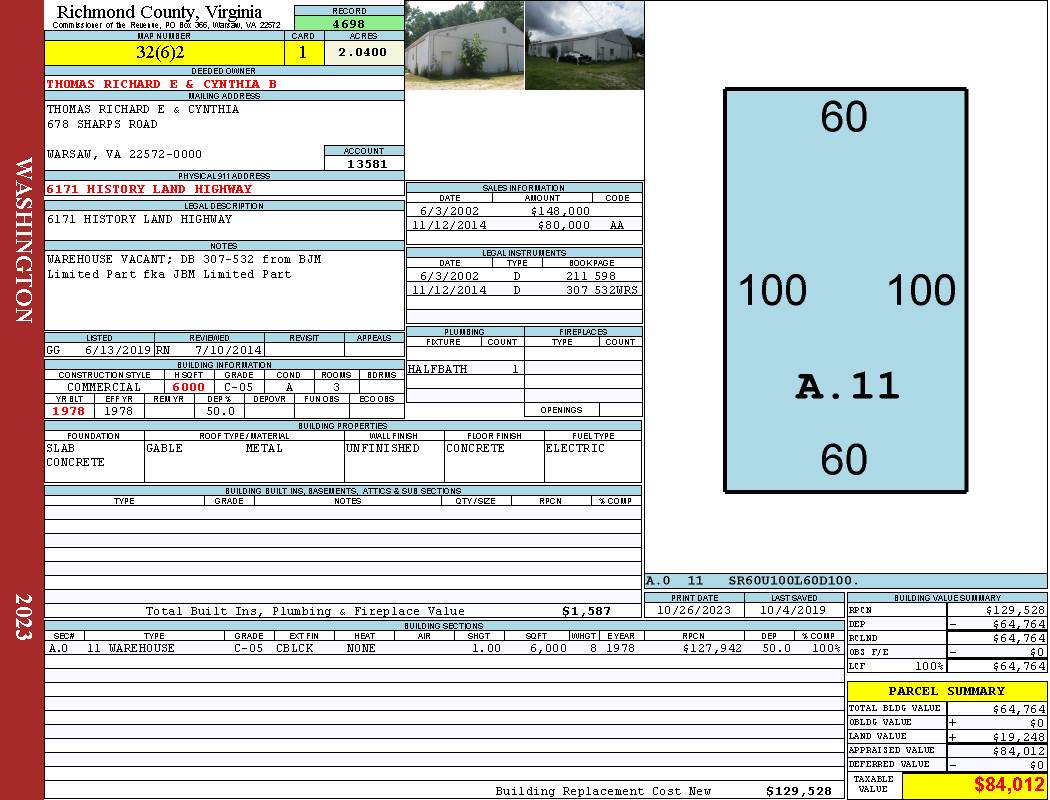Click reviewed date 7/10/2014
Viewport: 1050px width, 800px height.
click(x=228, y=349)
